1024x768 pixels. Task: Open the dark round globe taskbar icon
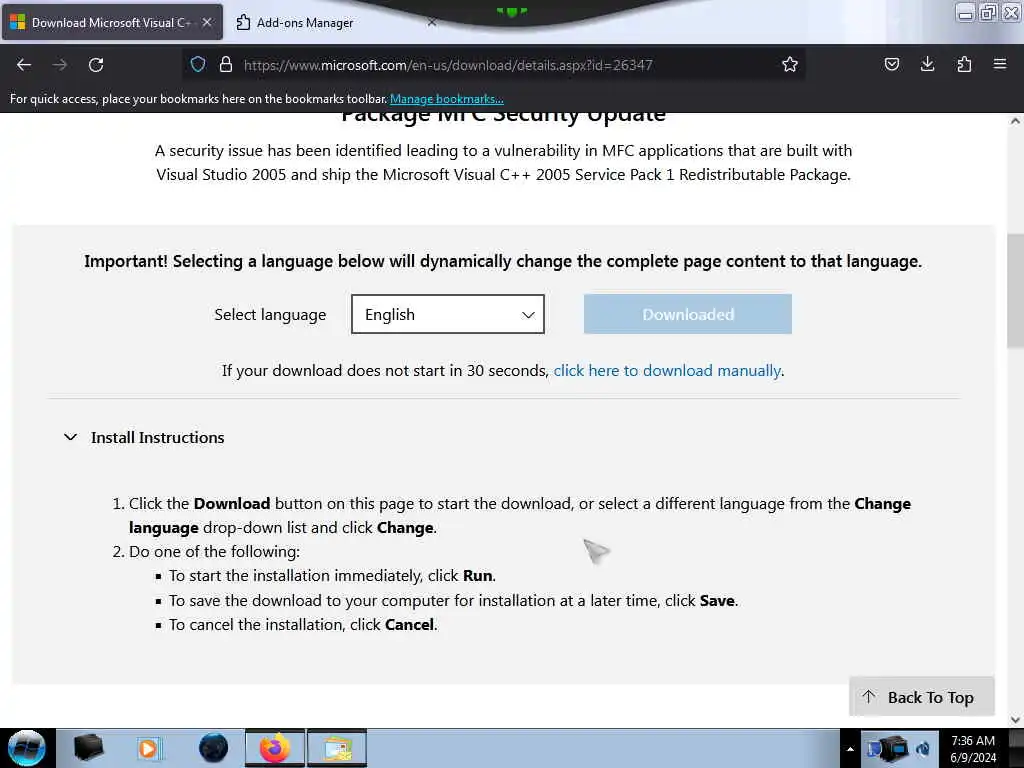click(213, 748)
